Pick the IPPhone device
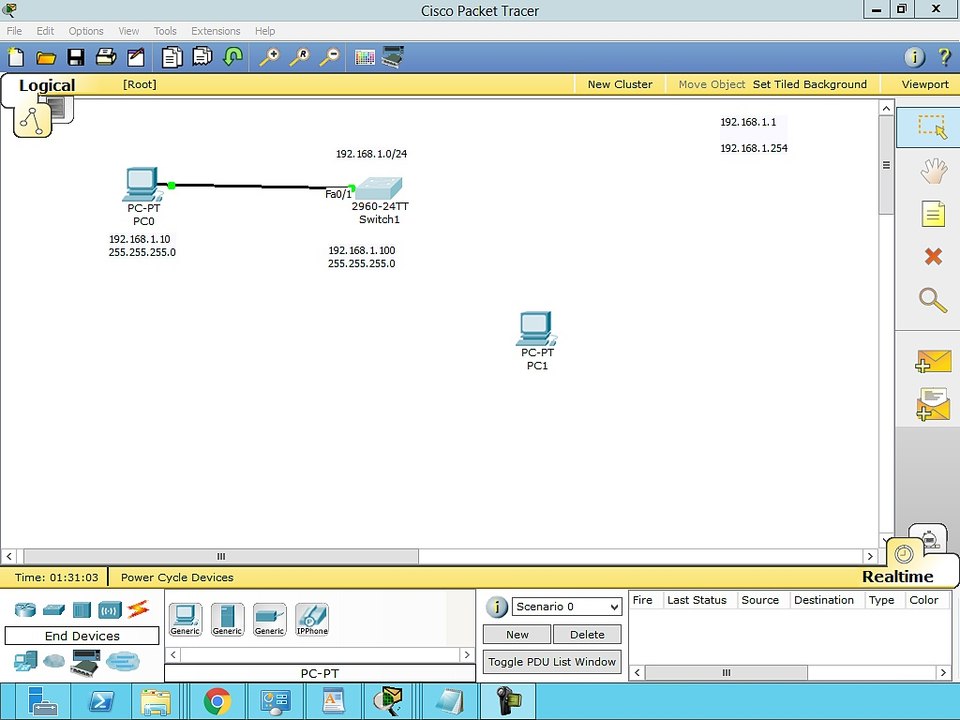Screen dimensions: 960x720 coord(312,620)
